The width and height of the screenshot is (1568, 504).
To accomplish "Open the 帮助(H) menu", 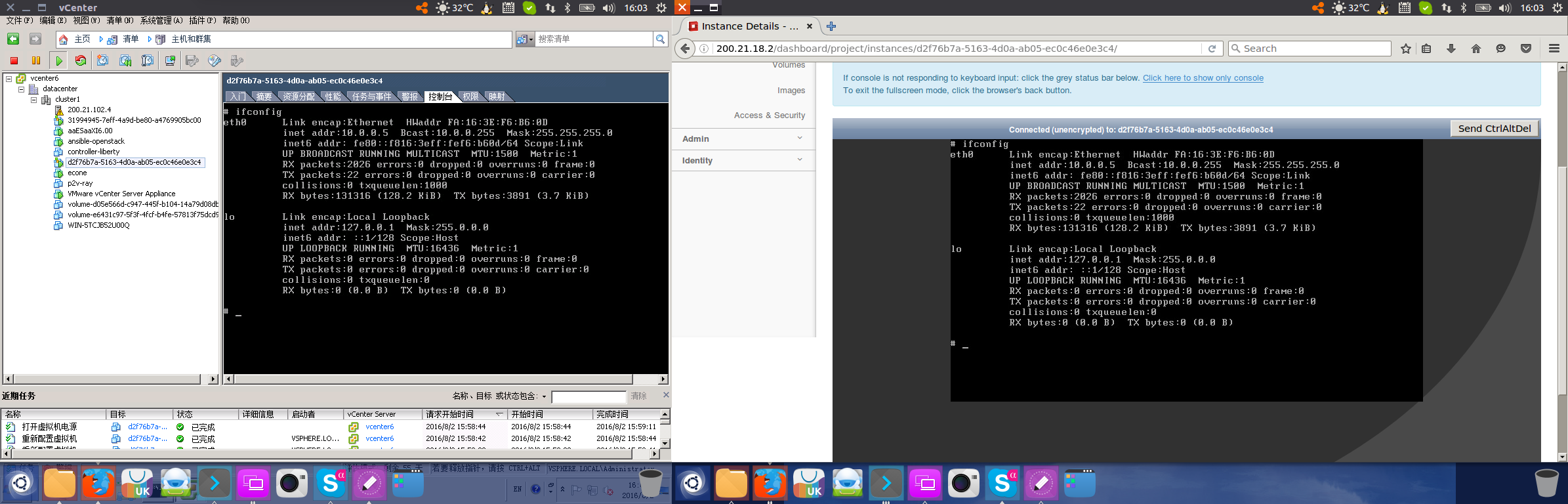I will (236, 21).
